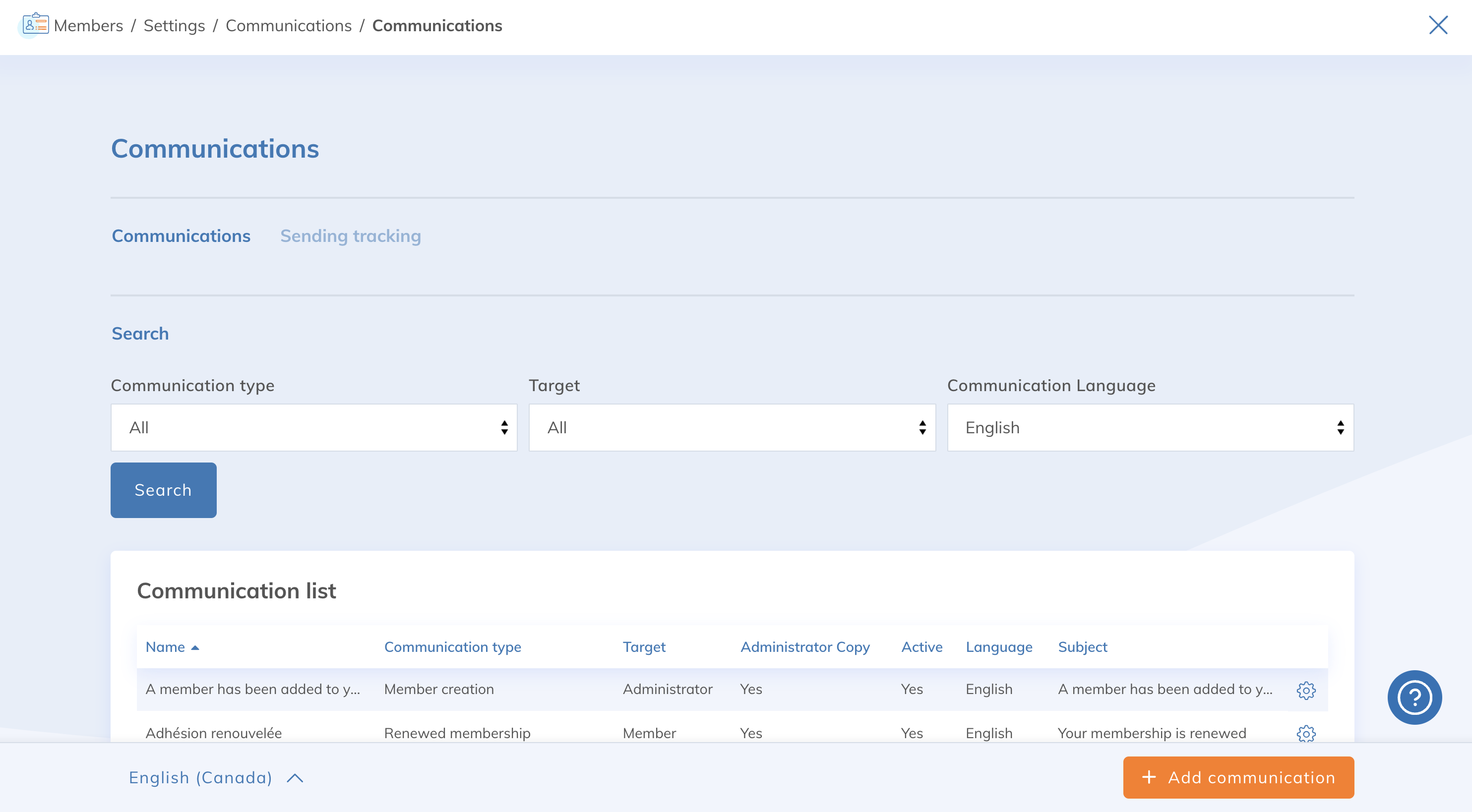Click the 'Administrator' target cell
This screenshot has height=812, width=1472.
(668, 689)
